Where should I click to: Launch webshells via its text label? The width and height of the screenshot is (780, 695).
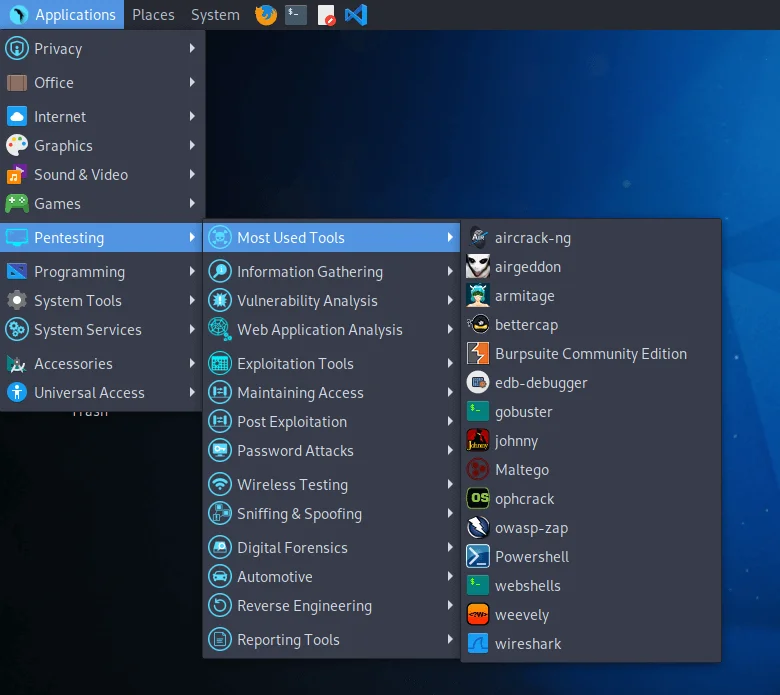[x=527, y=586]
